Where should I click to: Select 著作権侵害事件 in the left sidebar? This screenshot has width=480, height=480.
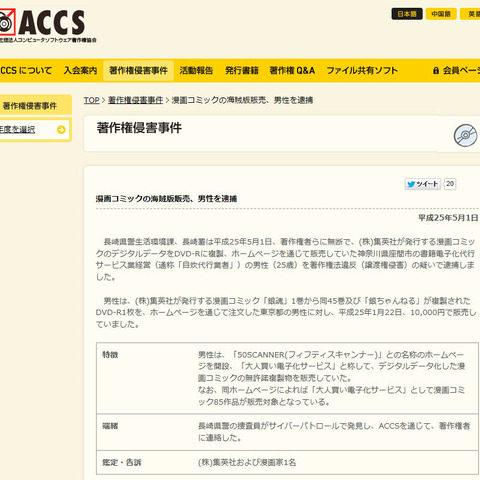click(x=36, y=106)
